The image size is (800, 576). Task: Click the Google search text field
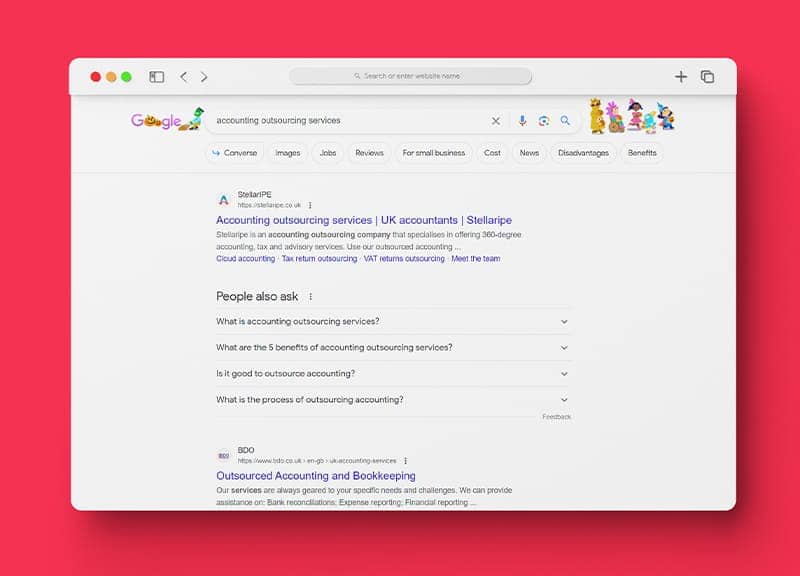(x=347, y=120)
